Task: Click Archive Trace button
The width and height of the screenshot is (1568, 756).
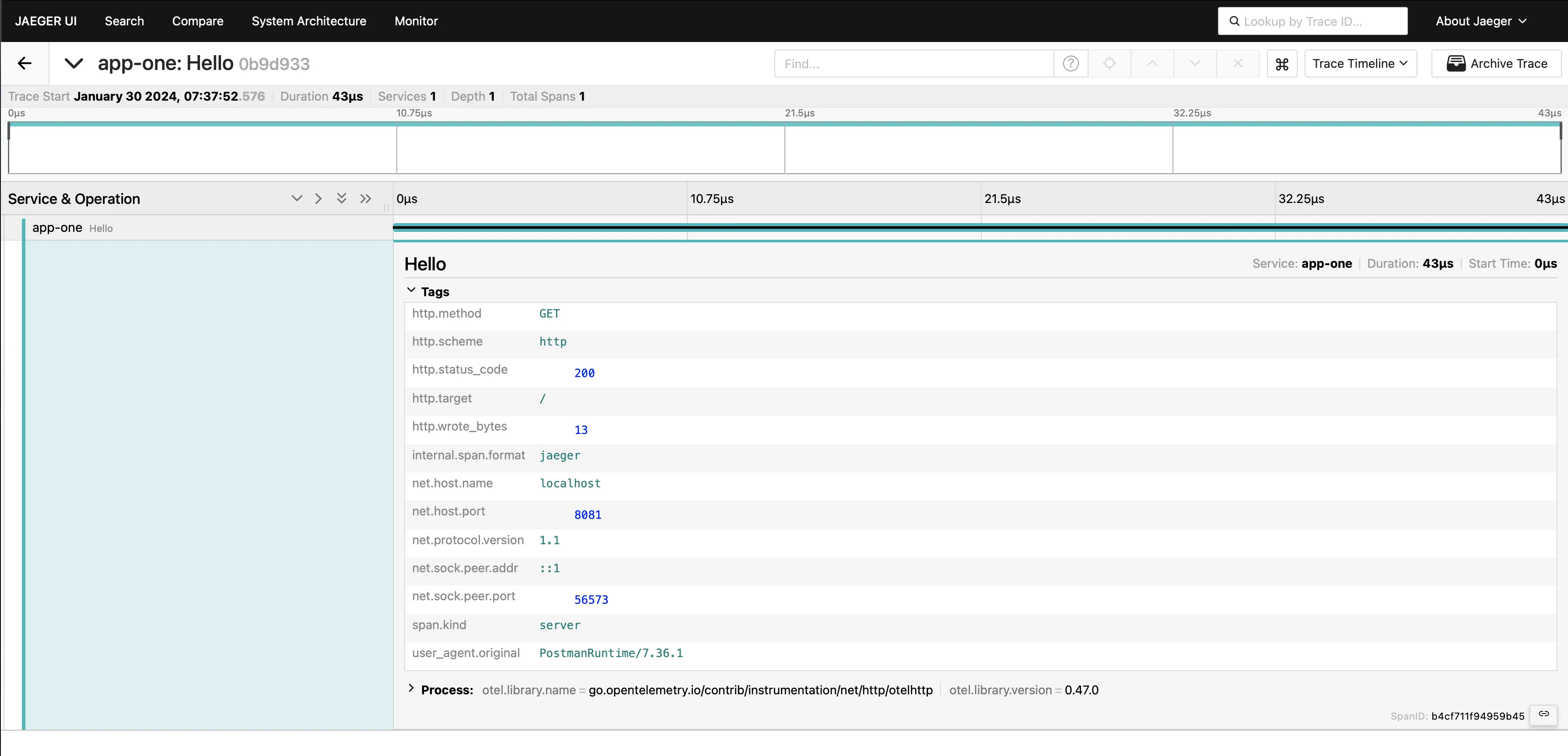Action: click(x=1497, y=63)
